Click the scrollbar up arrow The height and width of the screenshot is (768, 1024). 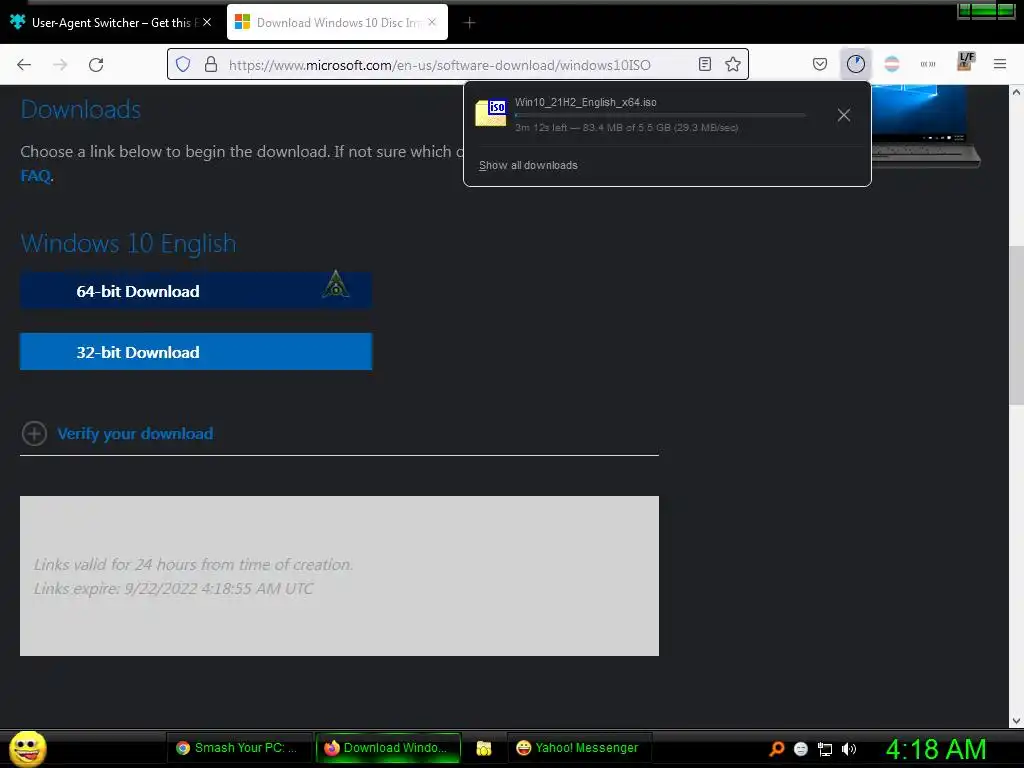click(1016, 92)
